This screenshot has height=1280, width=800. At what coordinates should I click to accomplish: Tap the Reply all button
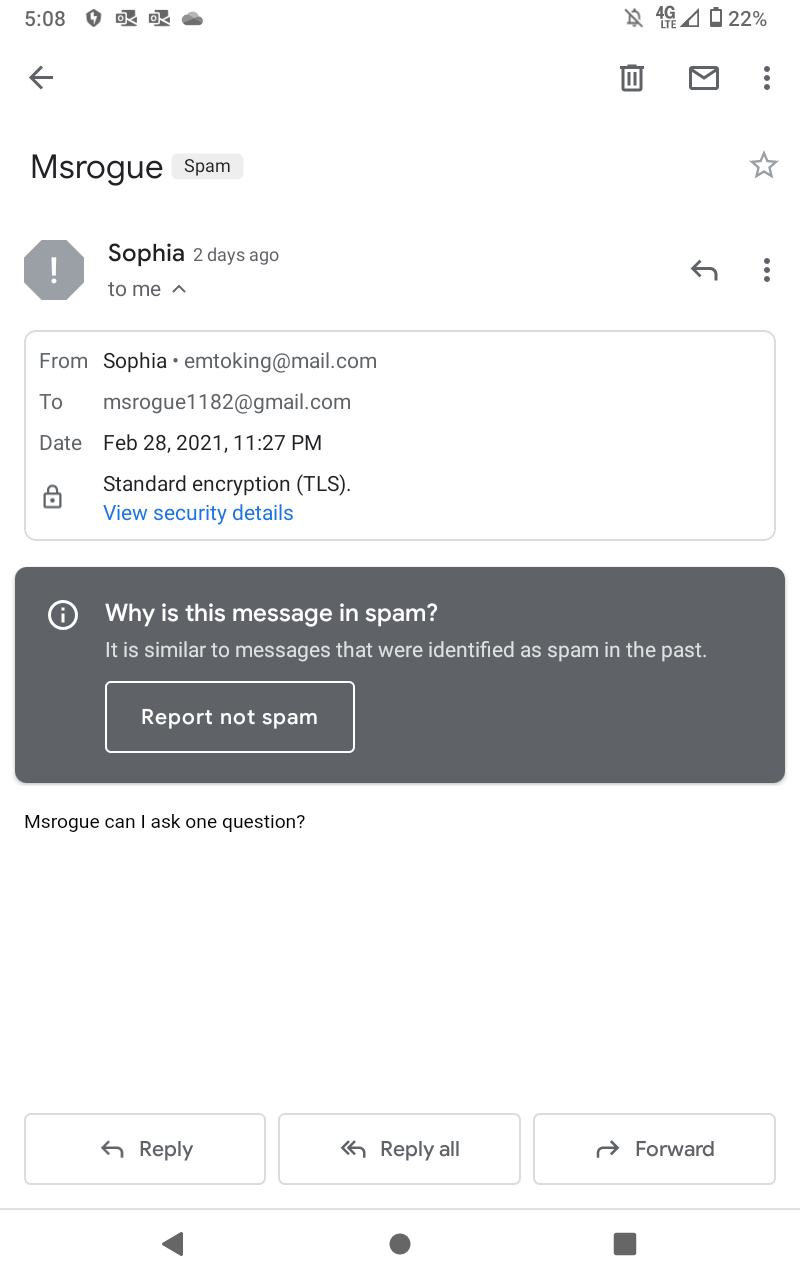pyautogui.click(x=399, y=1149)
